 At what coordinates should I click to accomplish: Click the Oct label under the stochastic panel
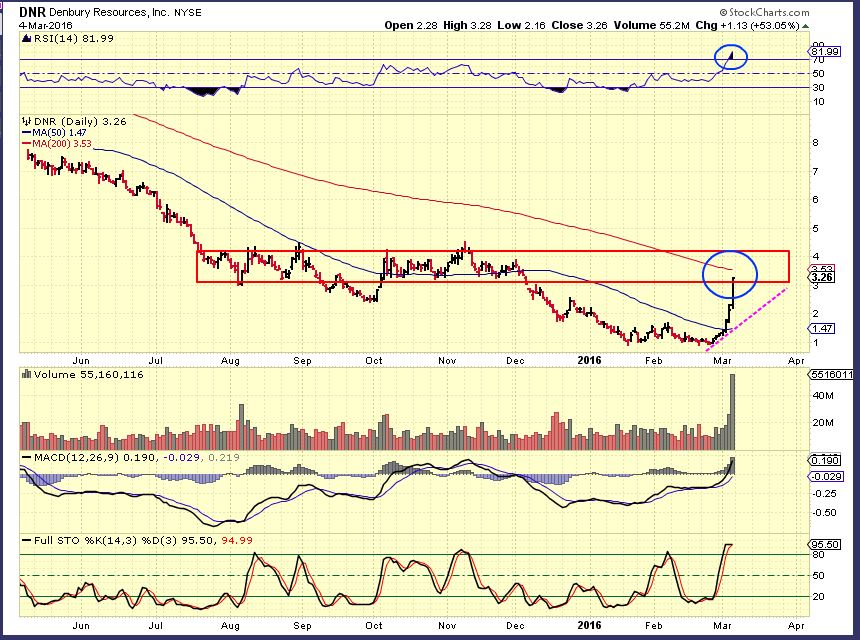[x=374, y=626]
